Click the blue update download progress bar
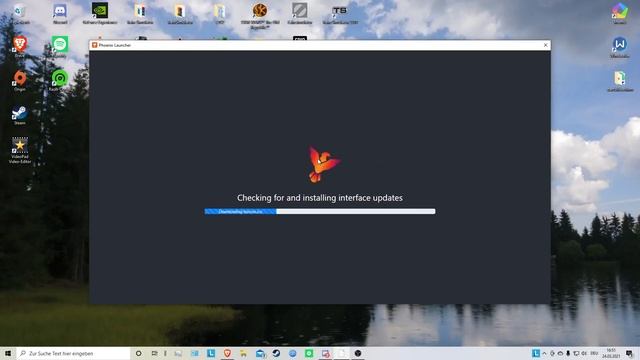Viewport: 640px width, 360px height. point(320,211)
